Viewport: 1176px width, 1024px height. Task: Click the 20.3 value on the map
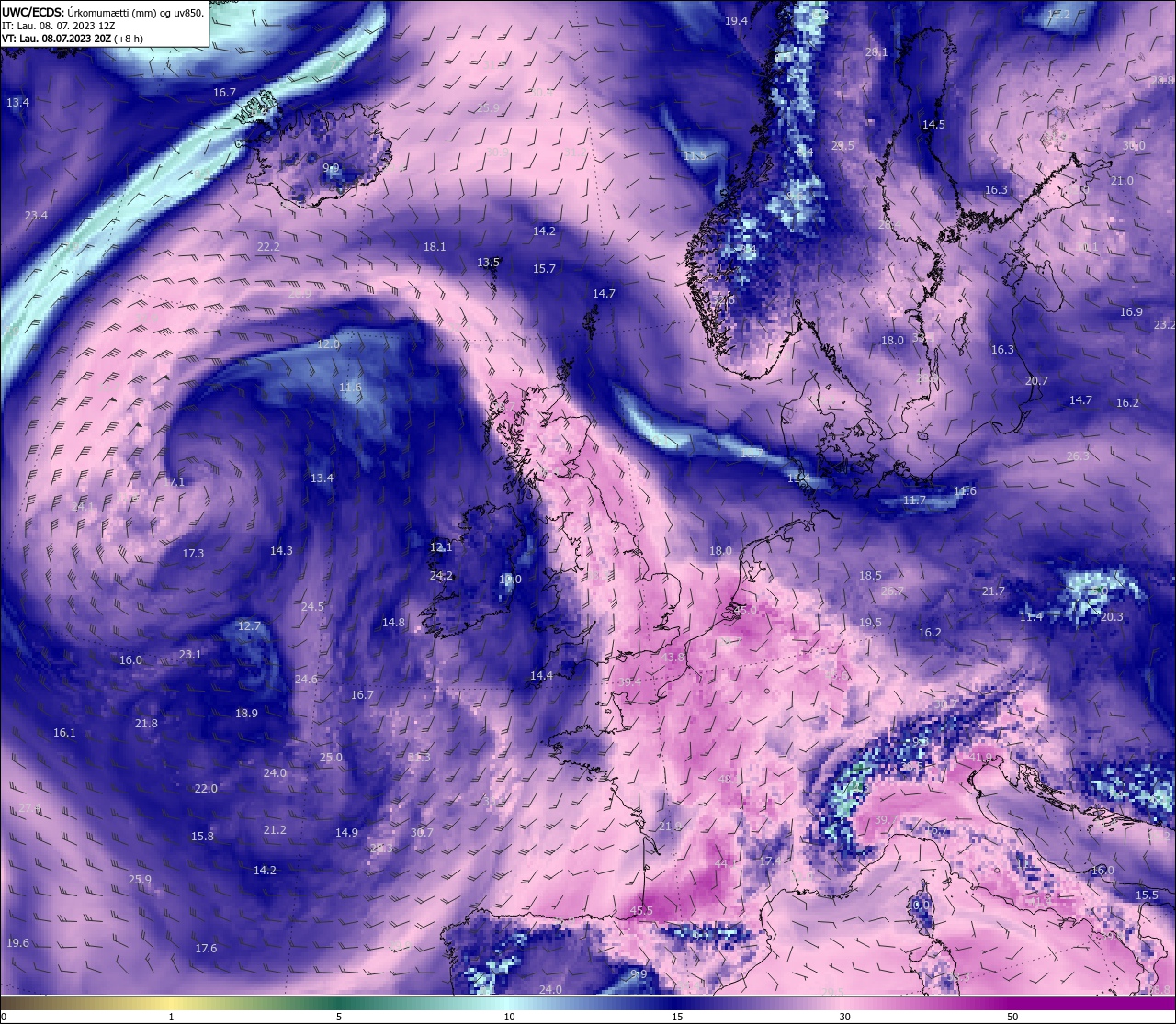pyautogui.click(x=1112, y=616)
